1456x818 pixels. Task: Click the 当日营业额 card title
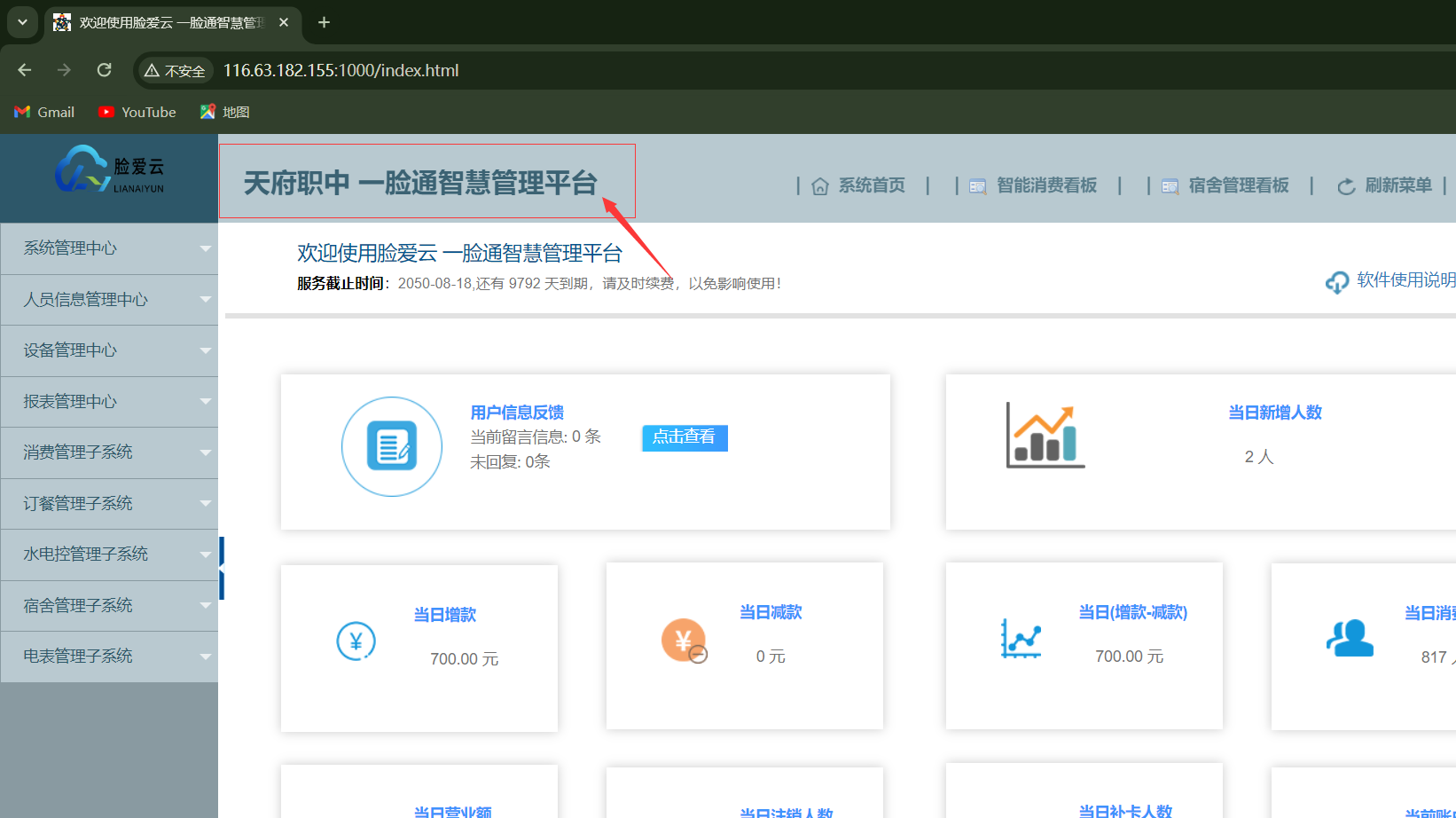pos(453,812)
